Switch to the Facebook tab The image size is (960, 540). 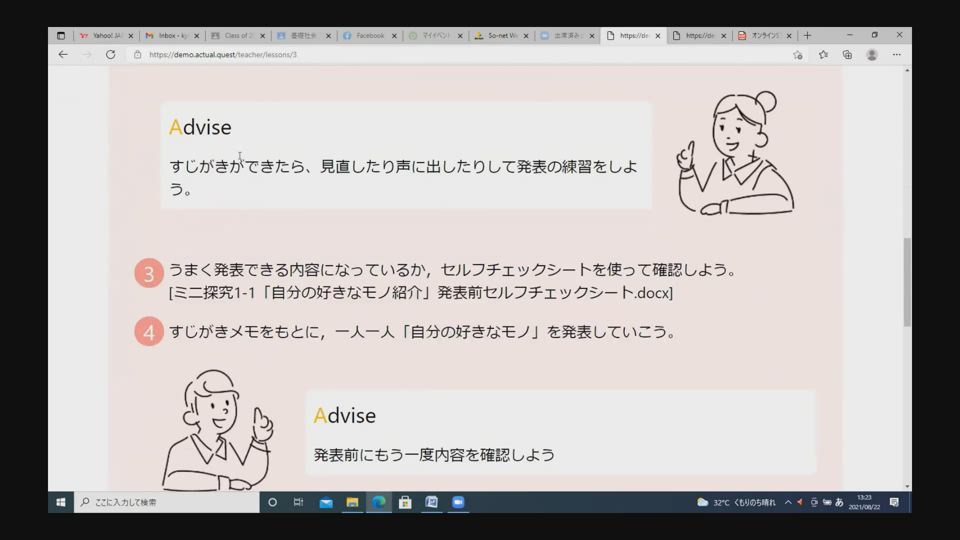[x=366, y=35]
